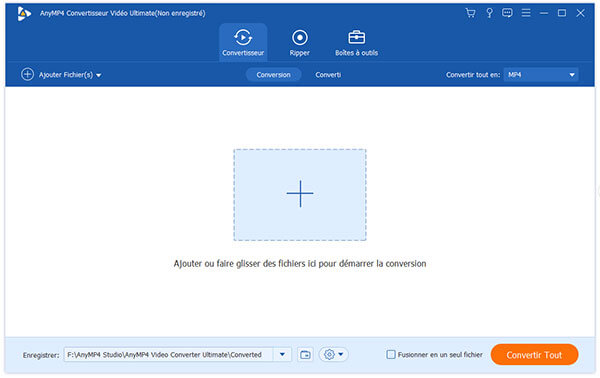Screen dimensions: 600x378
Task: Open the feedback chat bubble icon
Action: 507,13
